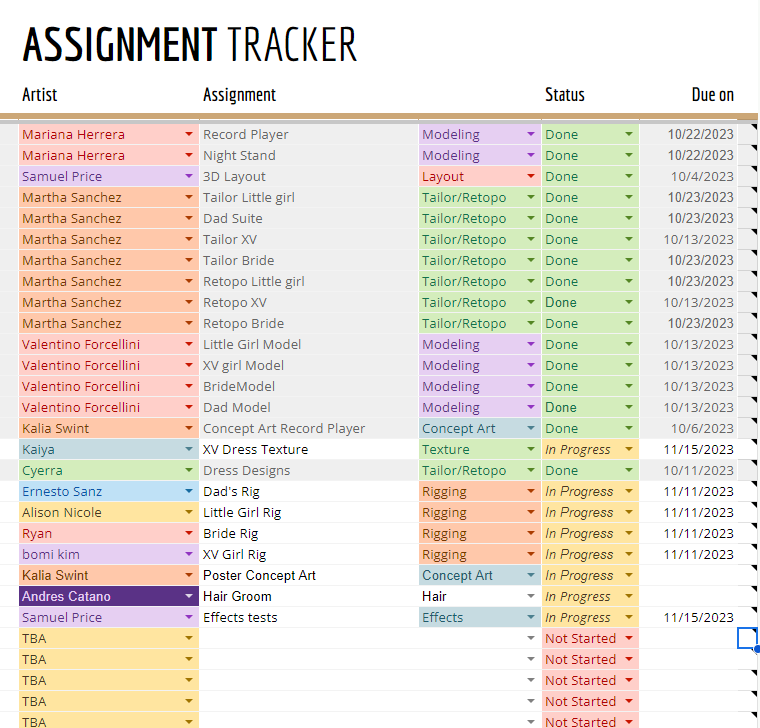Open status dropdown for Hair Groom row
The height and width of the screenshot is (728, 760).
click(x=629, y=597)
